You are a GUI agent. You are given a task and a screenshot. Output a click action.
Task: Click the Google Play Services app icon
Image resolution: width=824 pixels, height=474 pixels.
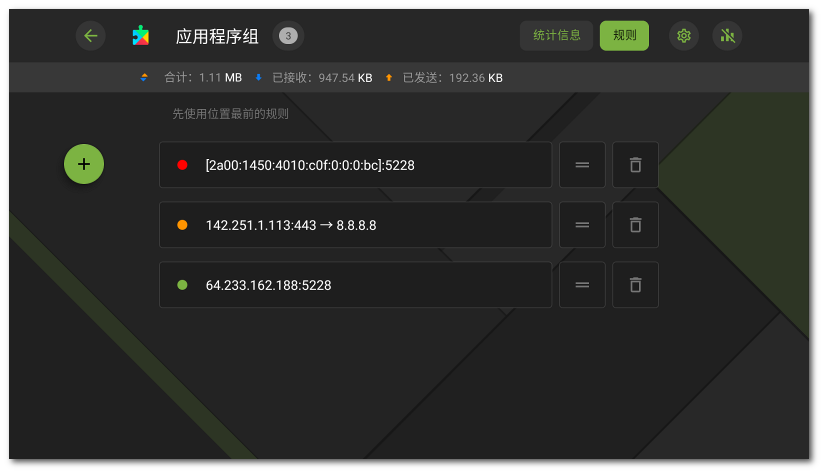point(140,36)
